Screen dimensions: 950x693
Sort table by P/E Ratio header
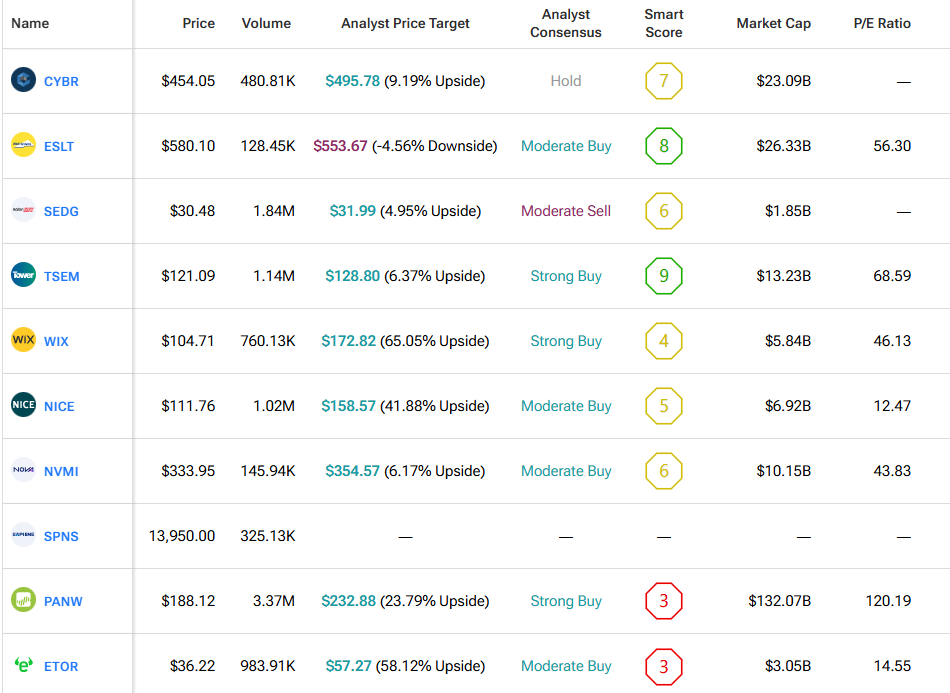[x=881, y=23]
